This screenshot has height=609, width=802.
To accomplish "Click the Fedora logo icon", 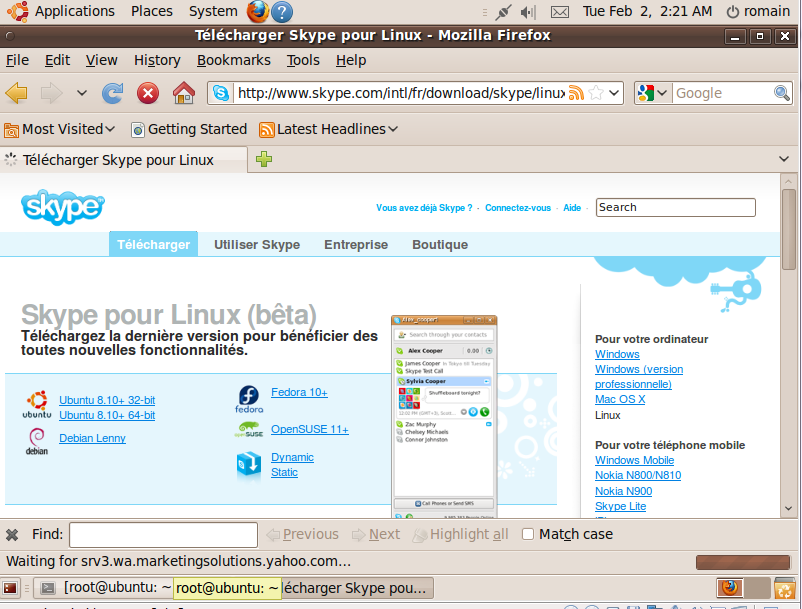I will [249, 399].
